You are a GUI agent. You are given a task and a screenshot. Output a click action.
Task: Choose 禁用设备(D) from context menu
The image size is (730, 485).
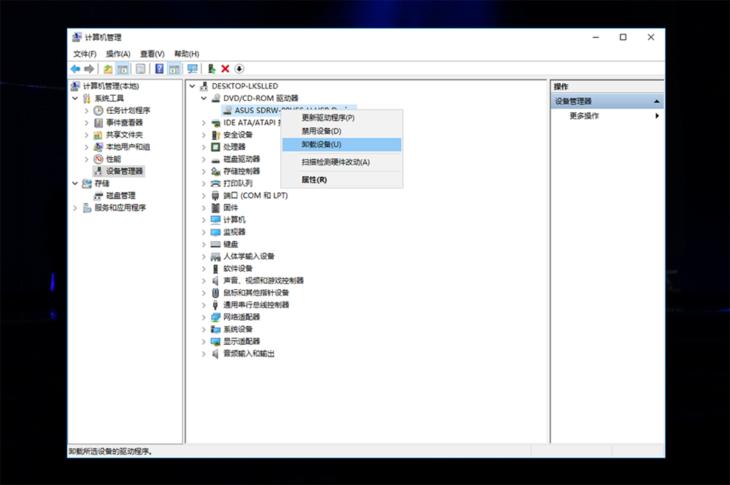[x=342, y=131]
